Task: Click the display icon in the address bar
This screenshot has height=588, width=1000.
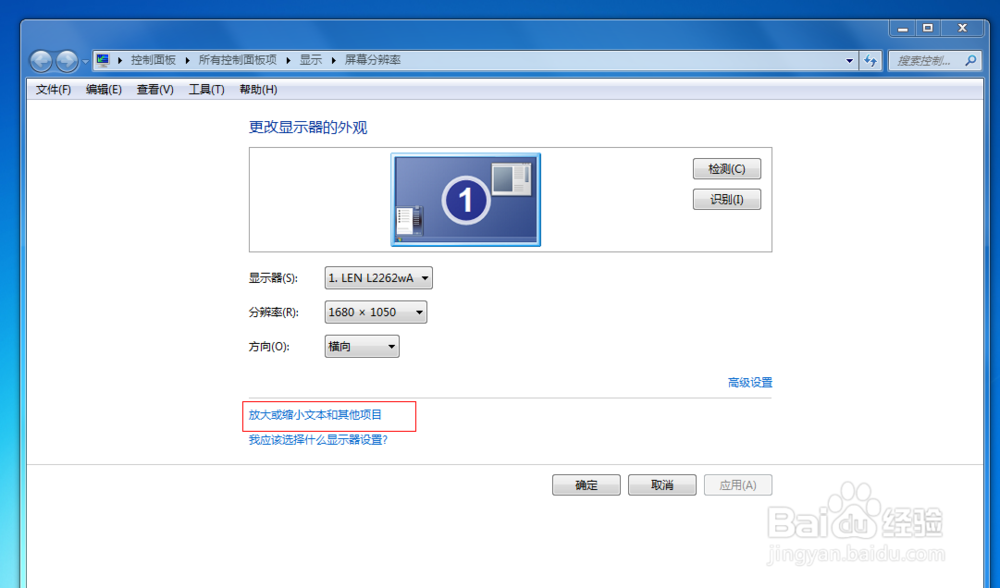Action: tap(104, 60)
